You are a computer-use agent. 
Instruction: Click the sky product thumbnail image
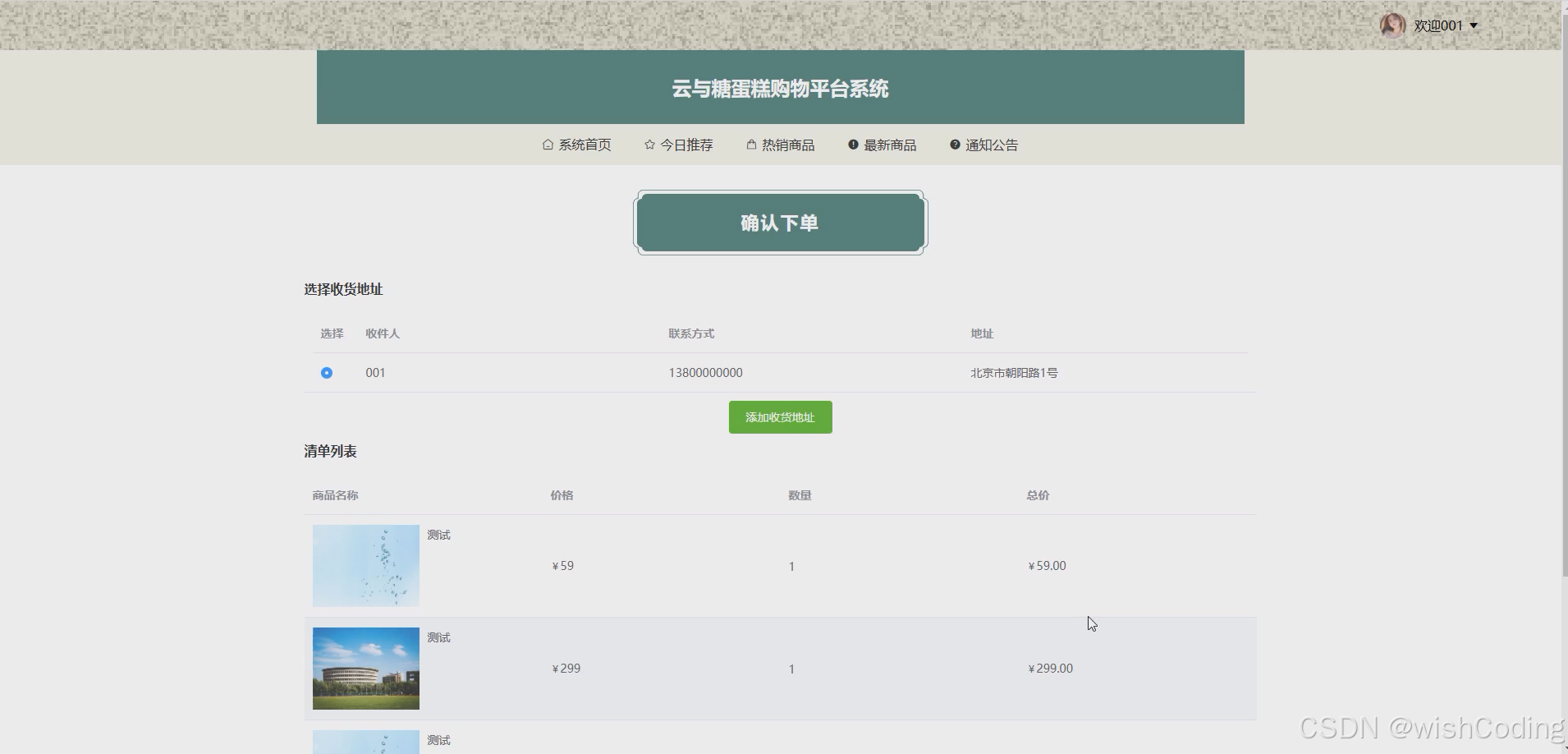pyautogui.click(x=364, y=565)
